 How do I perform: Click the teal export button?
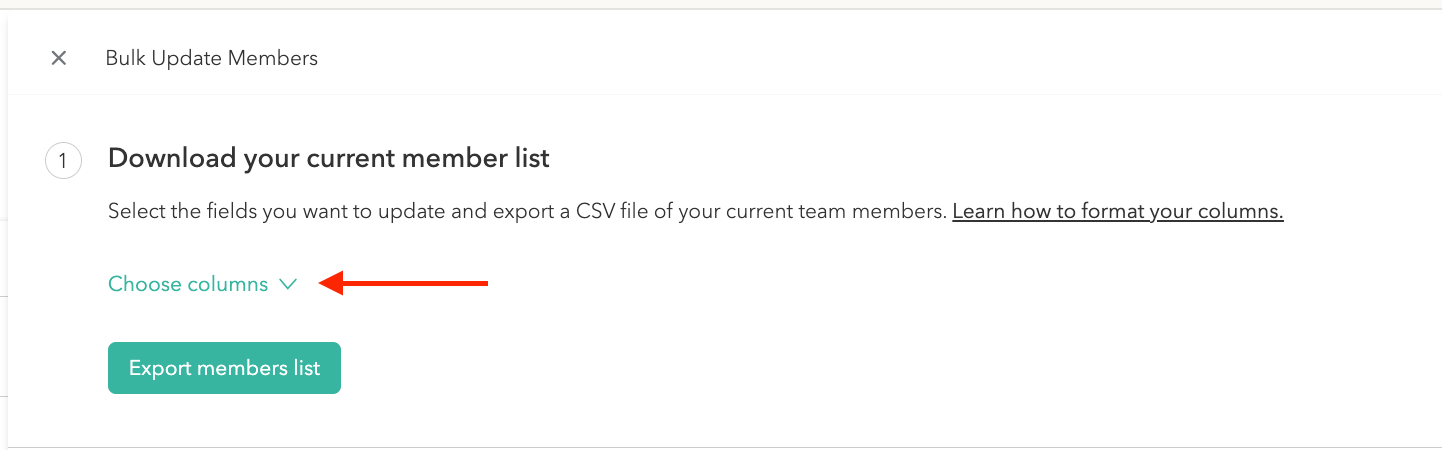(x=224, y=368)
